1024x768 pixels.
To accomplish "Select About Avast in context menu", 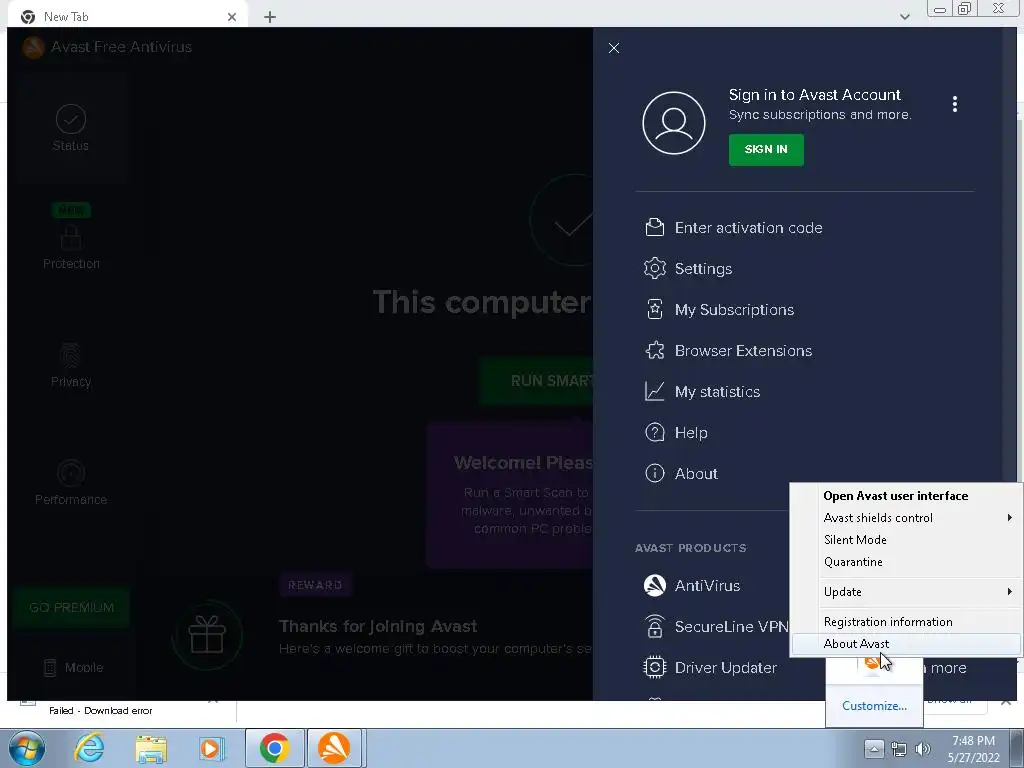I will [x=906, y=644].
